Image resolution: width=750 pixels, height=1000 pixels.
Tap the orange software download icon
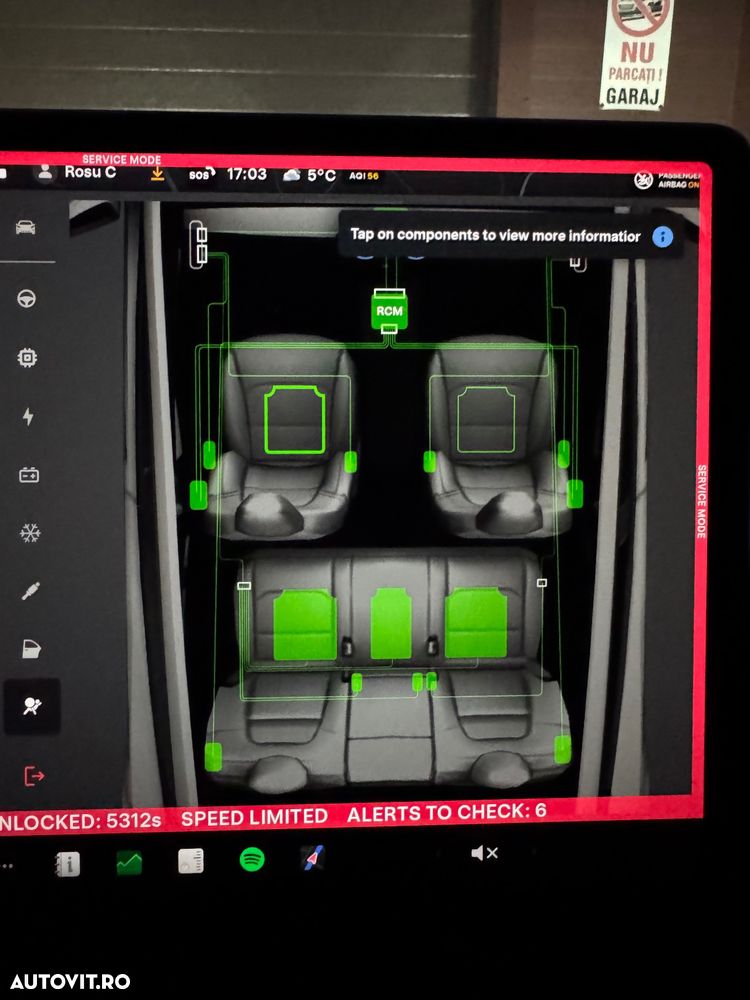click(157, 174)
